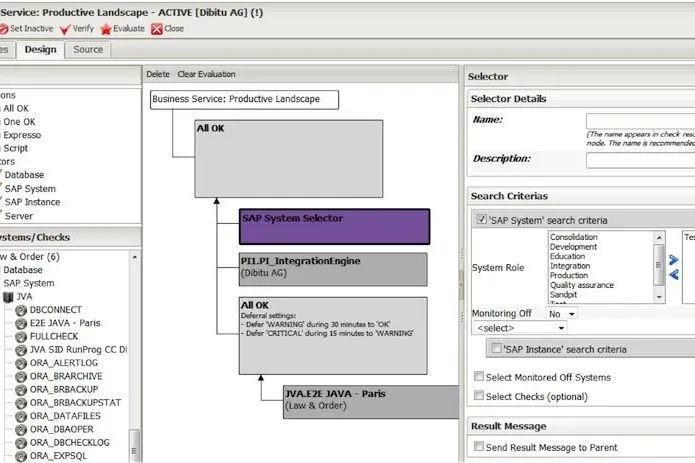Open the Monitoring Off dropdown
The width and height of the screenshot is (695, 463).
point(562,314)
